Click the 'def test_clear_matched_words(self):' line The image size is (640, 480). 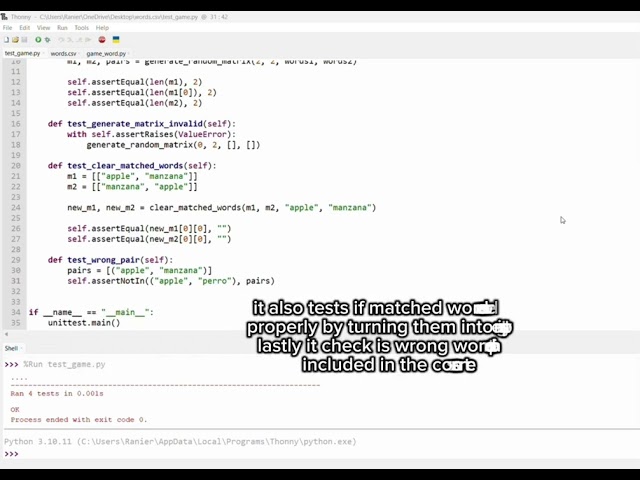132,166
